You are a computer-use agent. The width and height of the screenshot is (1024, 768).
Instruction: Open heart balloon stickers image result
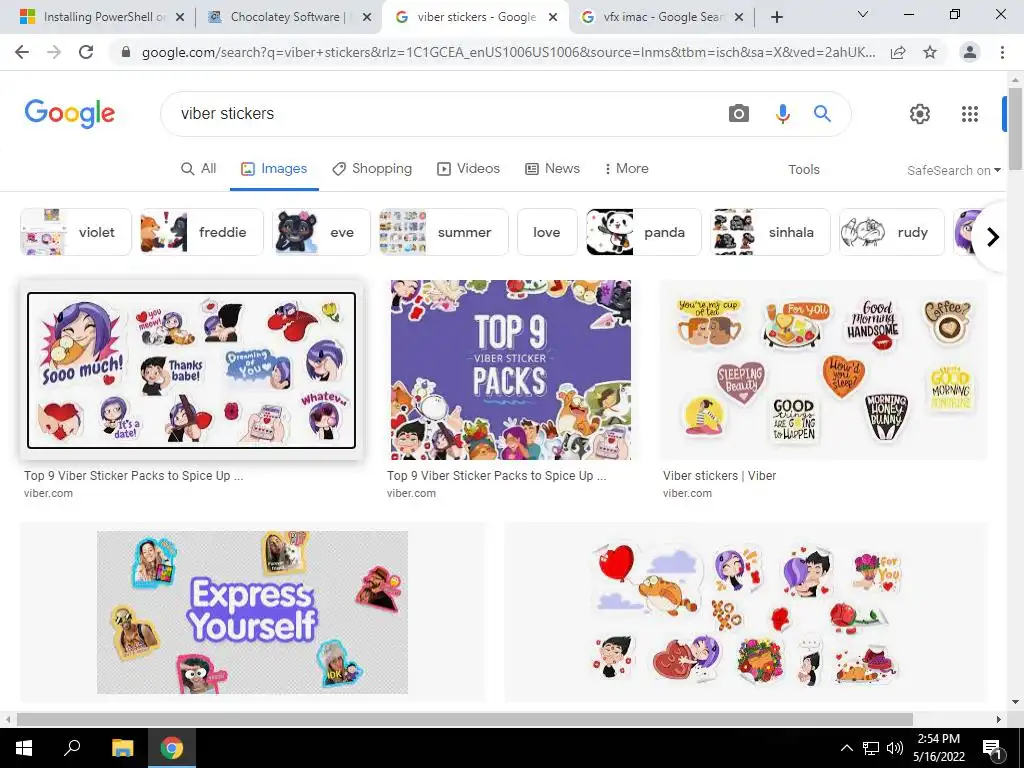point(746,612)
